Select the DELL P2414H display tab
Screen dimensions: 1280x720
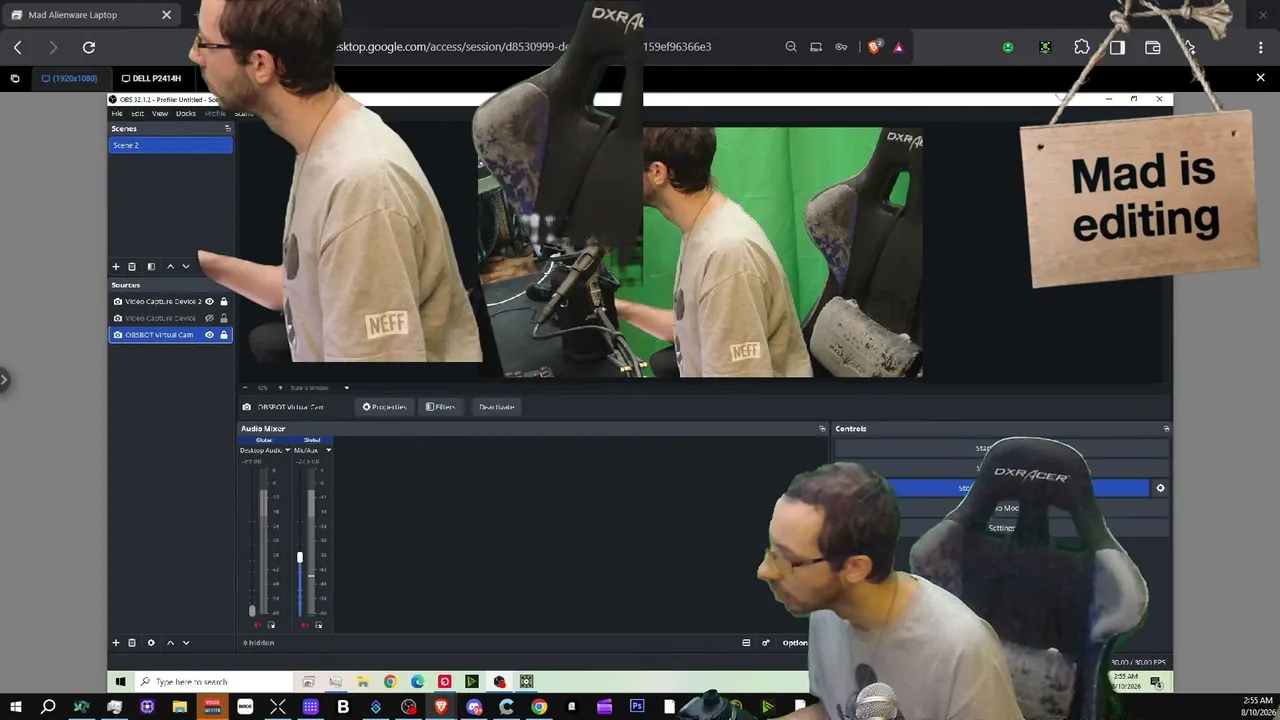tap(151, 78)
